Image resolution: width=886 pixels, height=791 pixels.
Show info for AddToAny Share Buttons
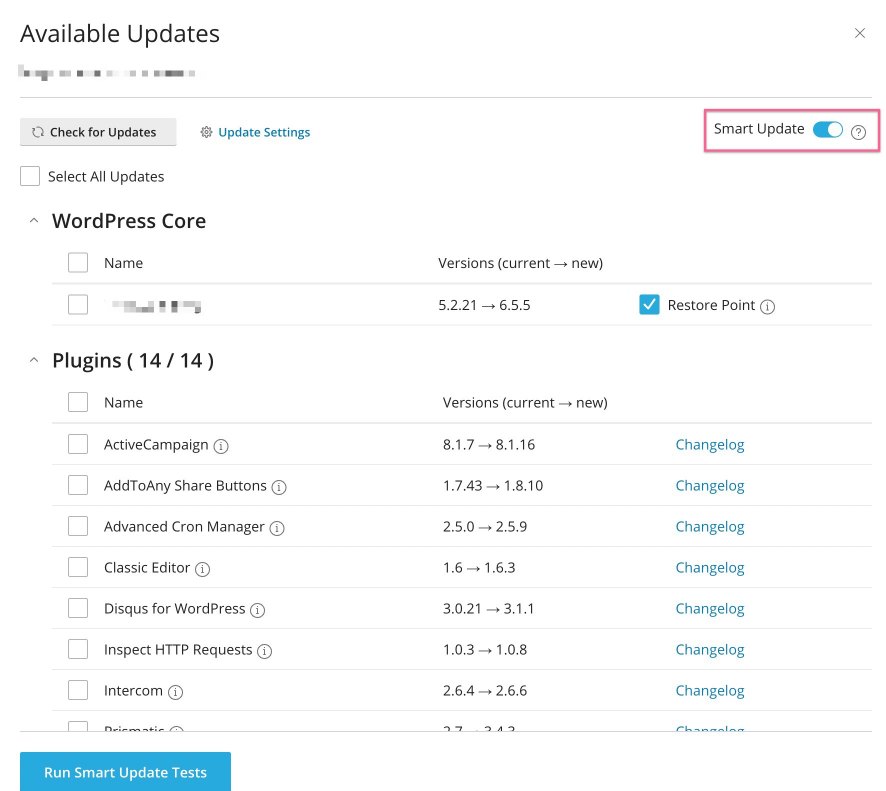point(279,487)
